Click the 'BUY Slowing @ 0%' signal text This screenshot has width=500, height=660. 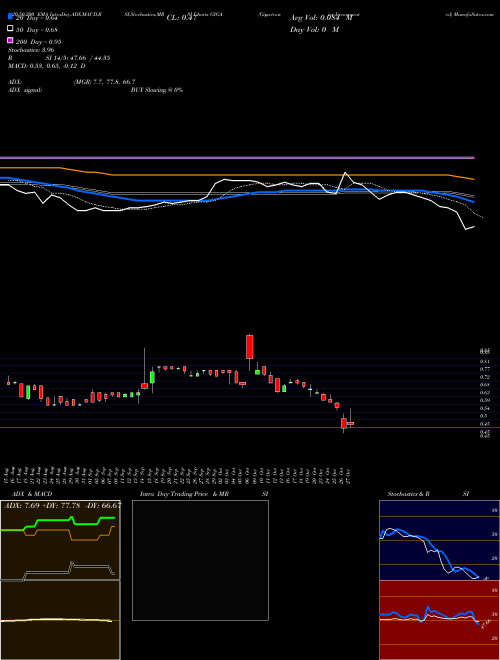[157, 90]
